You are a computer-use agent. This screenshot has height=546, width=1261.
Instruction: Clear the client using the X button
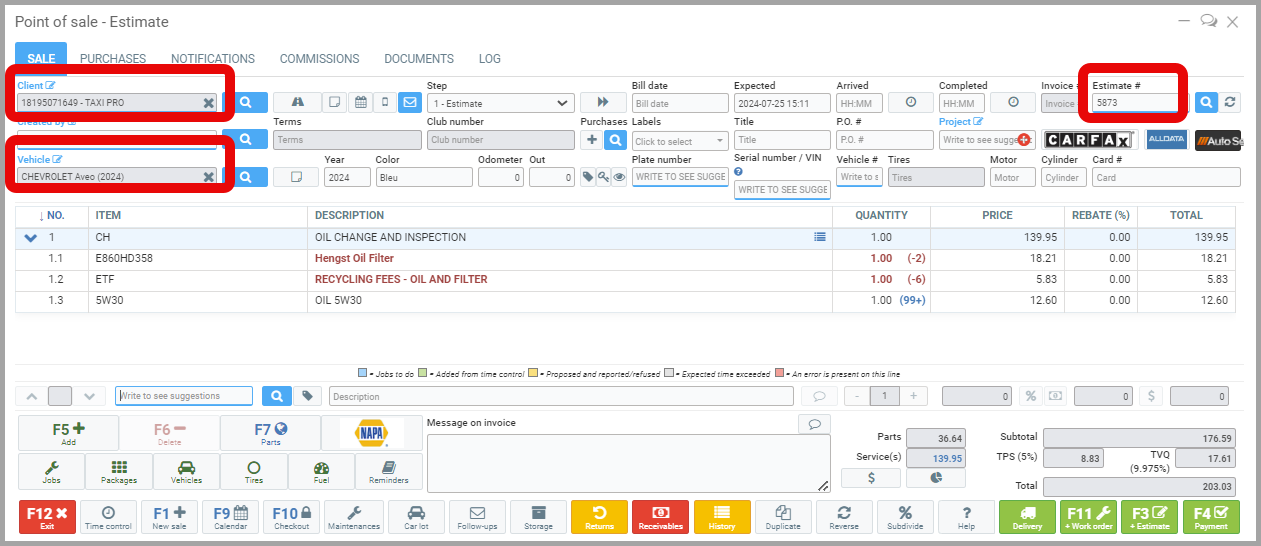(208, 103)
